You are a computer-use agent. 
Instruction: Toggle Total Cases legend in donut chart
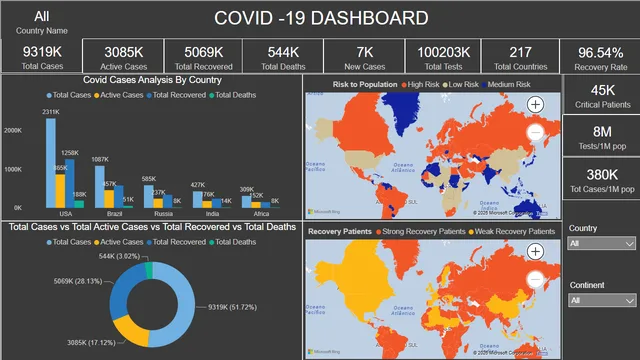69,242
